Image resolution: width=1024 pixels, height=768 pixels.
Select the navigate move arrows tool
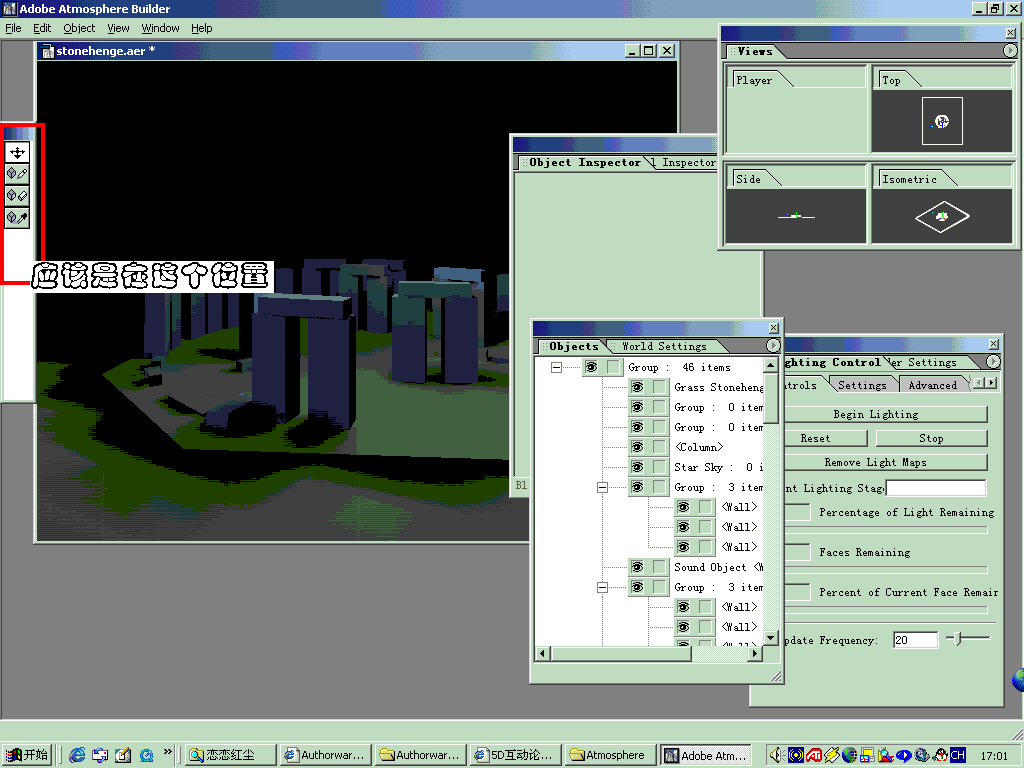point(17,152)
